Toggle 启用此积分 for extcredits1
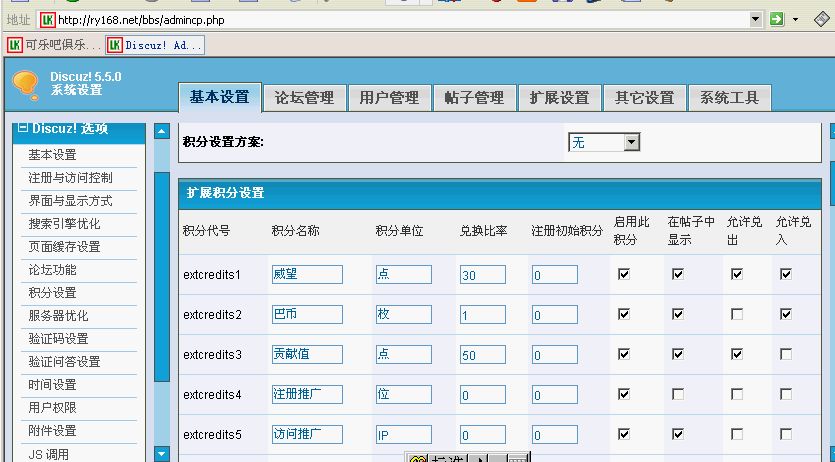 coord(624,274)
